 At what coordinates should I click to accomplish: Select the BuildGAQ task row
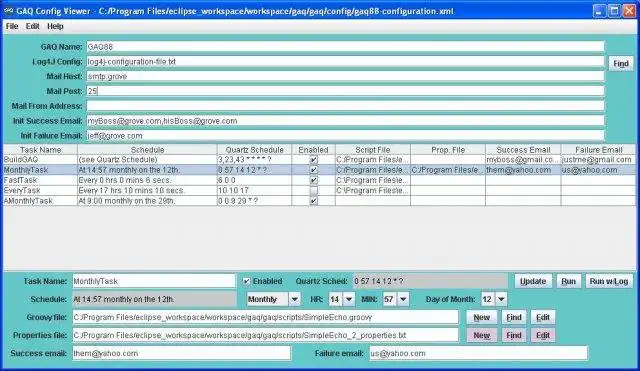(x=320, y=160)
